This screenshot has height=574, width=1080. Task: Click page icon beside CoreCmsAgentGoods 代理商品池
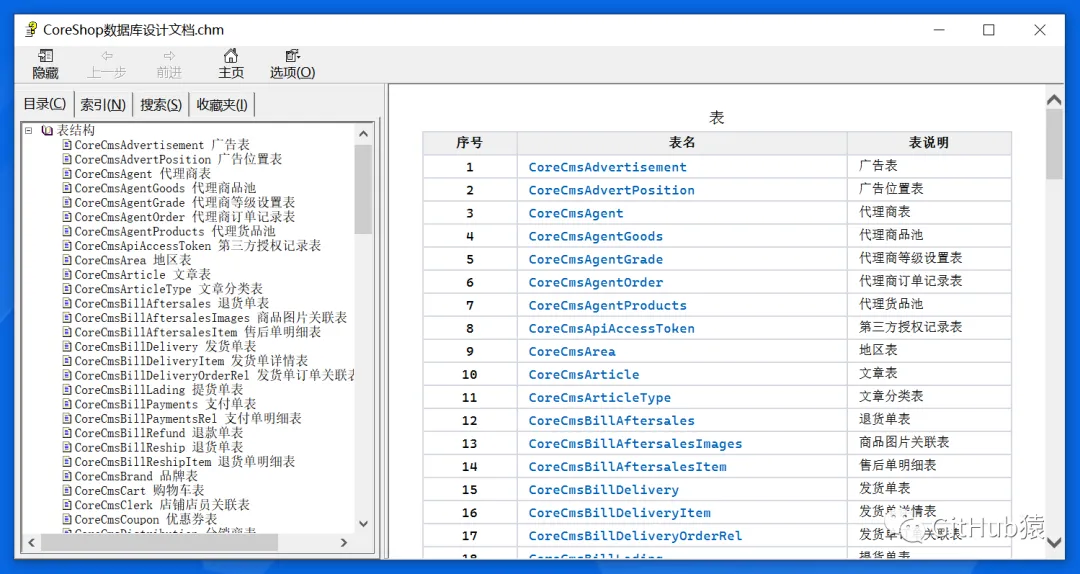(67, 188)
